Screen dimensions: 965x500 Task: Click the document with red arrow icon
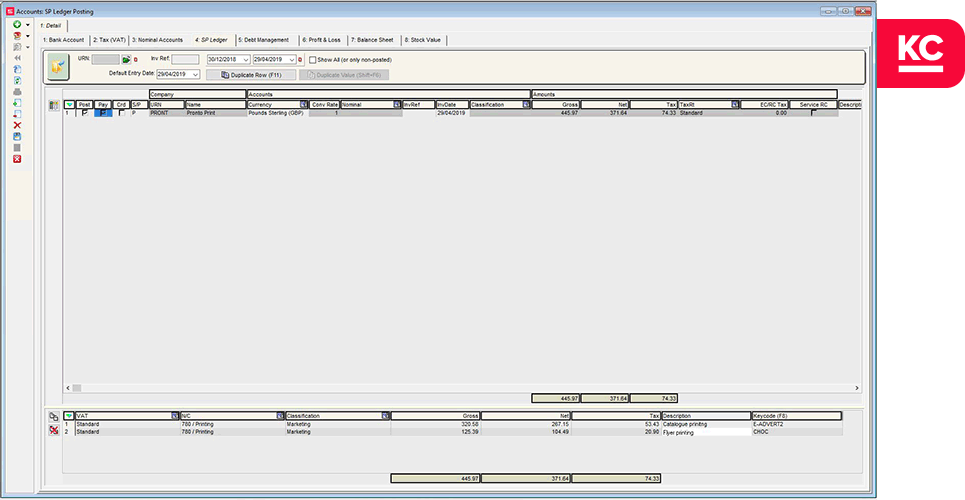[x=17, y=114]
